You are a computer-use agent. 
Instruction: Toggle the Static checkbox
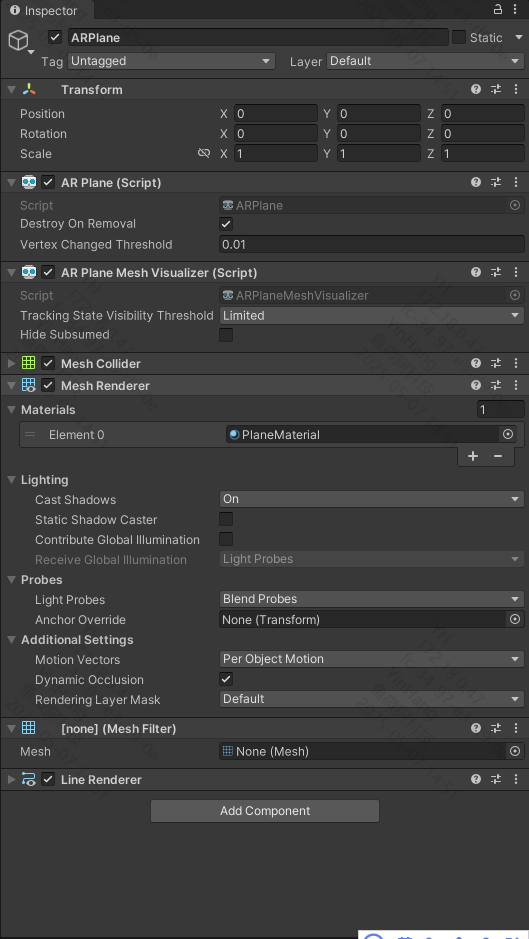[459, 37]
